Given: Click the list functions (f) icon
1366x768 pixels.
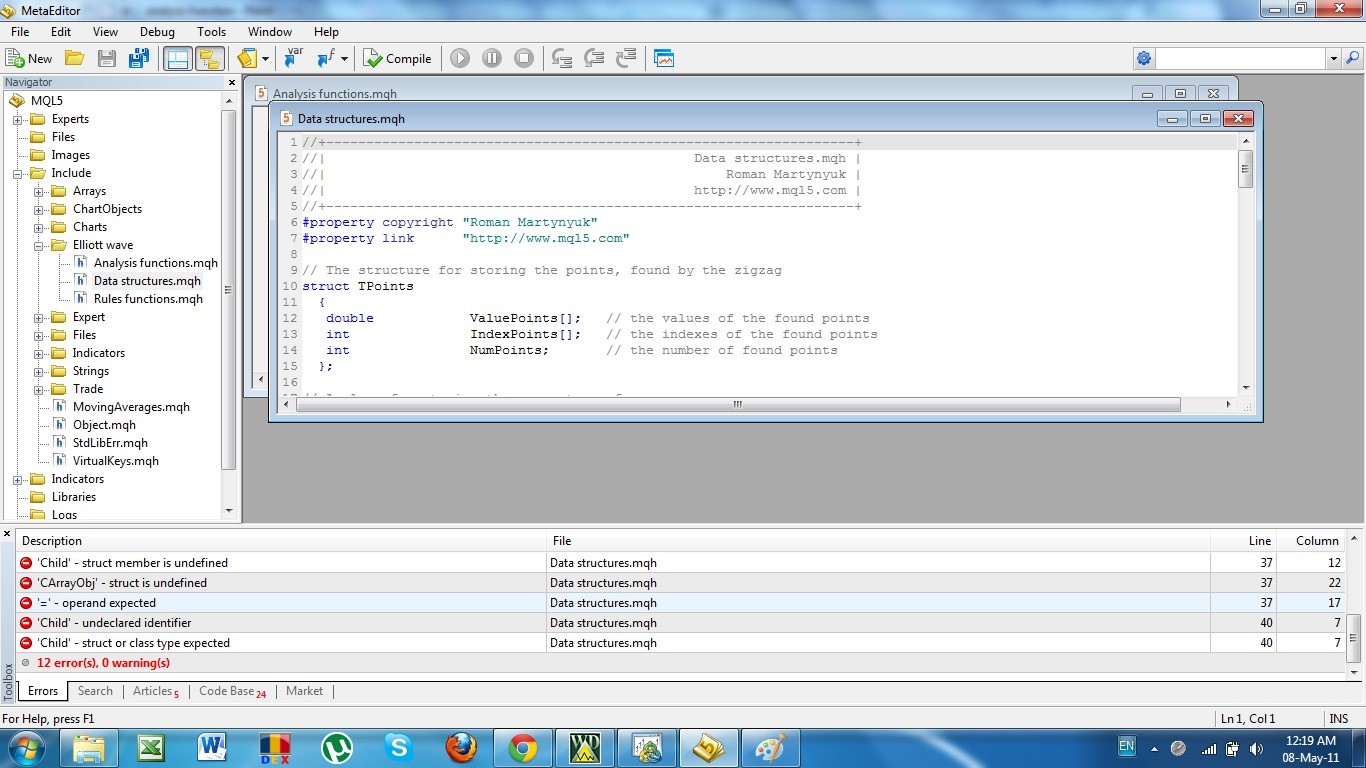Looking at the screenshot, I should (x=325, y=59).
